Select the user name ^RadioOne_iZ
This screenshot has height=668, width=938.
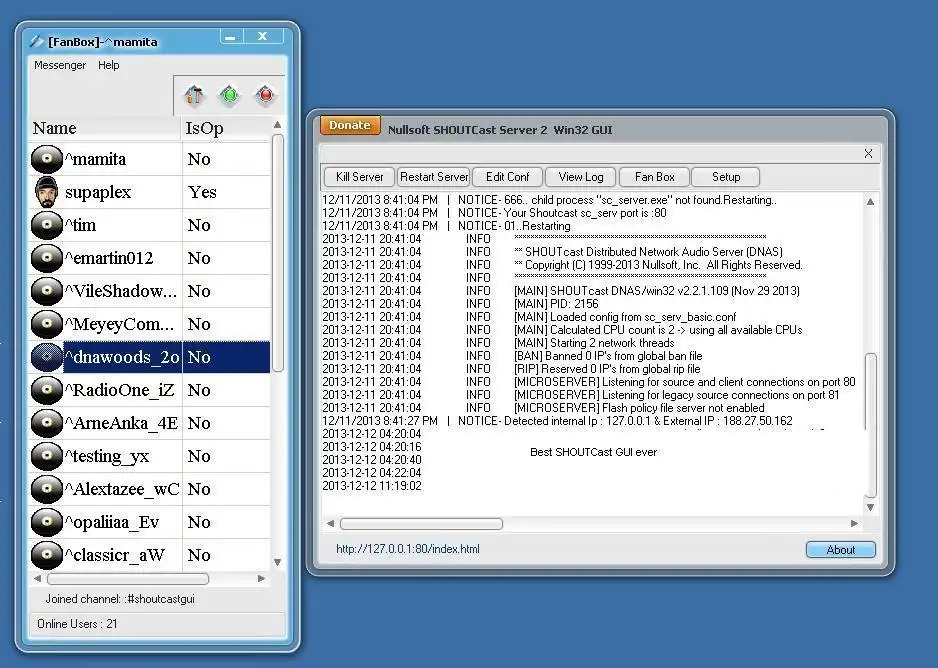click(x=120, y=391)
